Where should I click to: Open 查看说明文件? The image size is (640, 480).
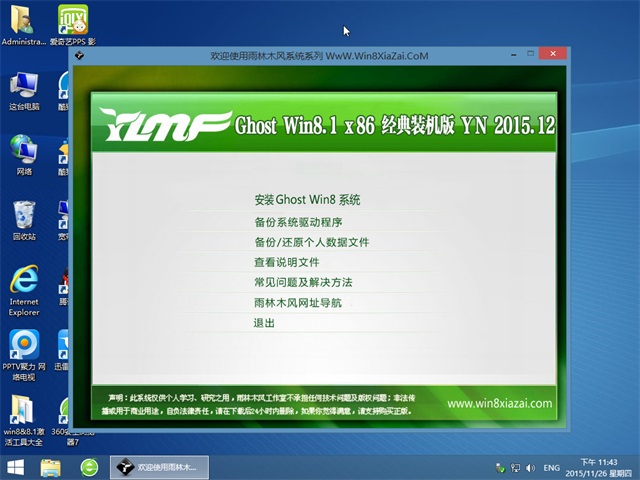[x=287, y=262]
